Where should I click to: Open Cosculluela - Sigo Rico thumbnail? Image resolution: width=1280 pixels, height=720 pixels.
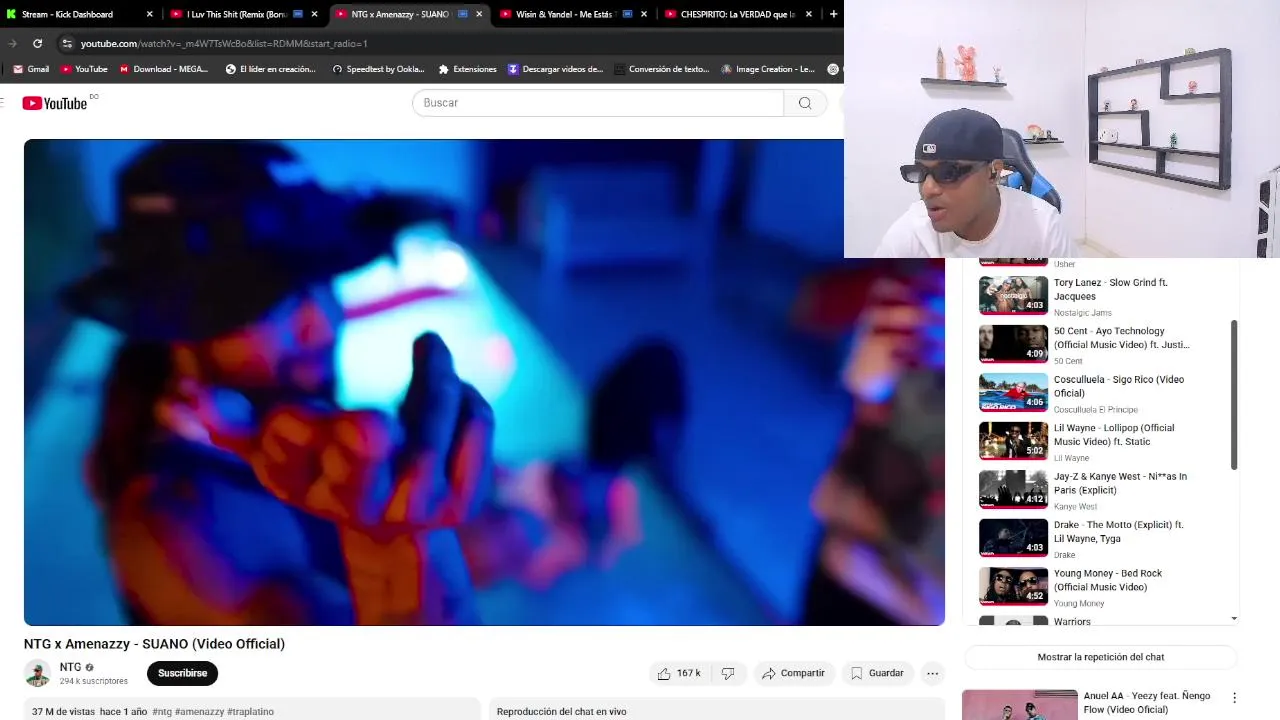tap(1013, 392)
